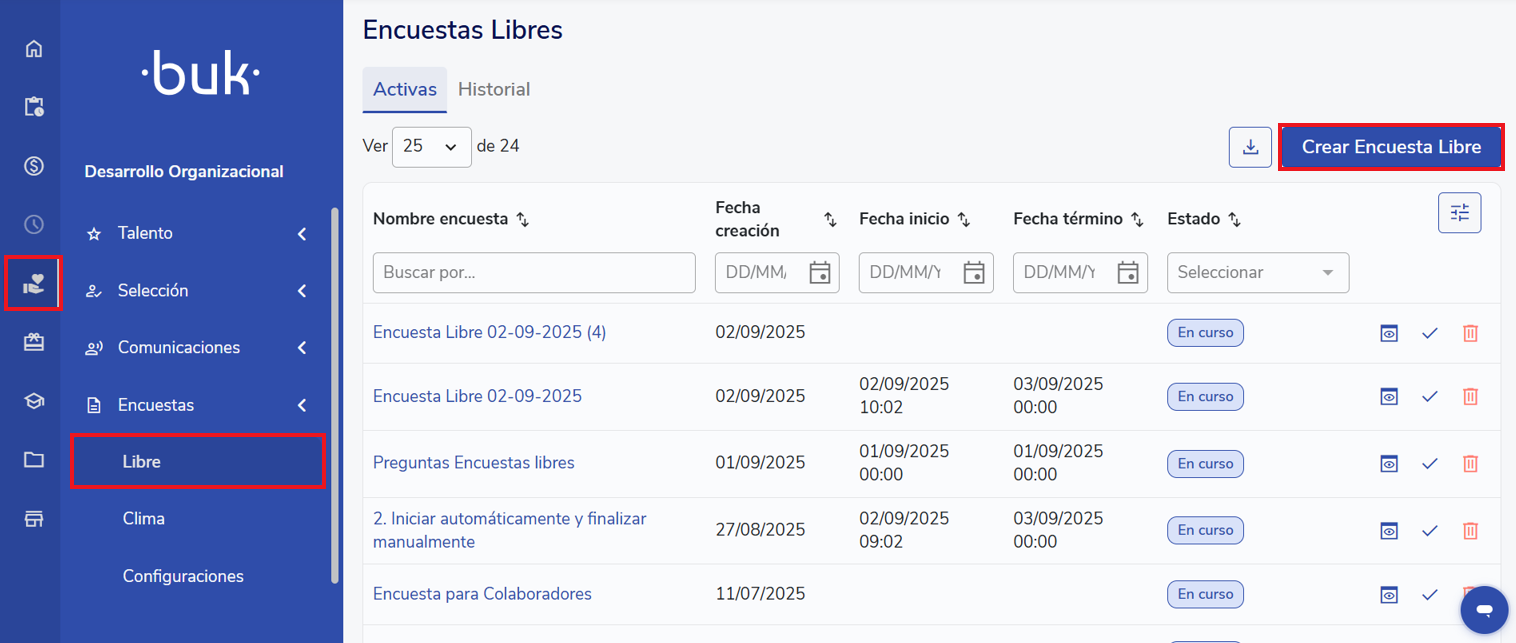Open the Estado Seleccionar dropdown

[x=1257, y=272]
